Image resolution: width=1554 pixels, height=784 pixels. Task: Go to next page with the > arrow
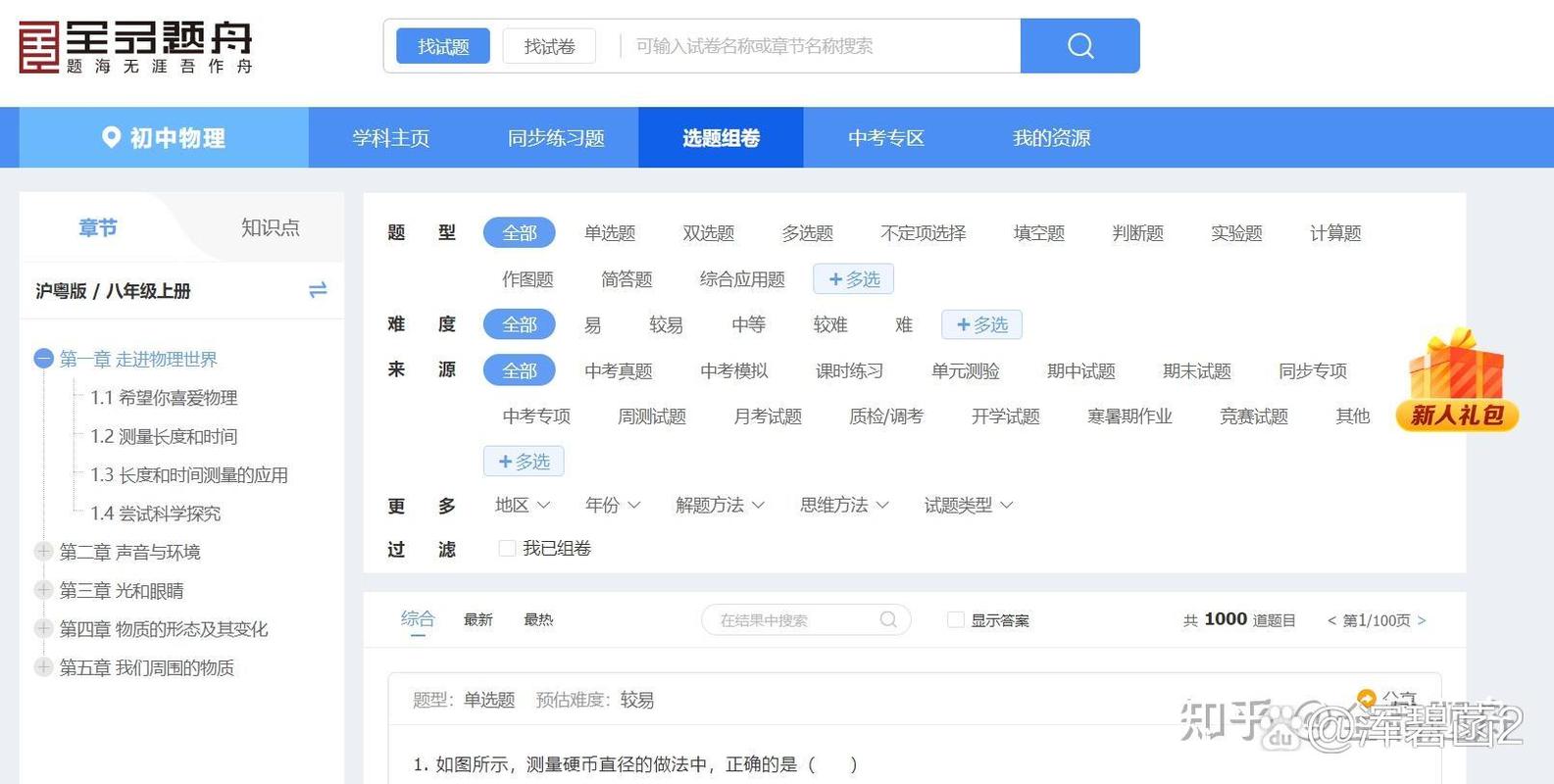coord(1422,620)
